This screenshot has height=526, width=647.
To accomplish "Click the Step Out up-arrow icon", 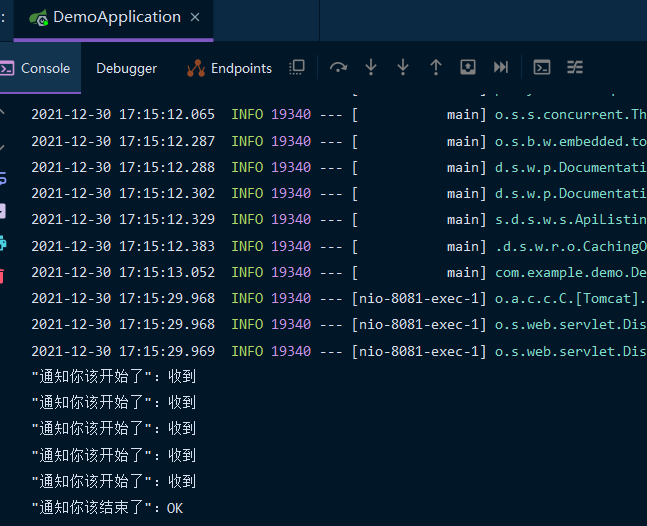I will [436, 67].
